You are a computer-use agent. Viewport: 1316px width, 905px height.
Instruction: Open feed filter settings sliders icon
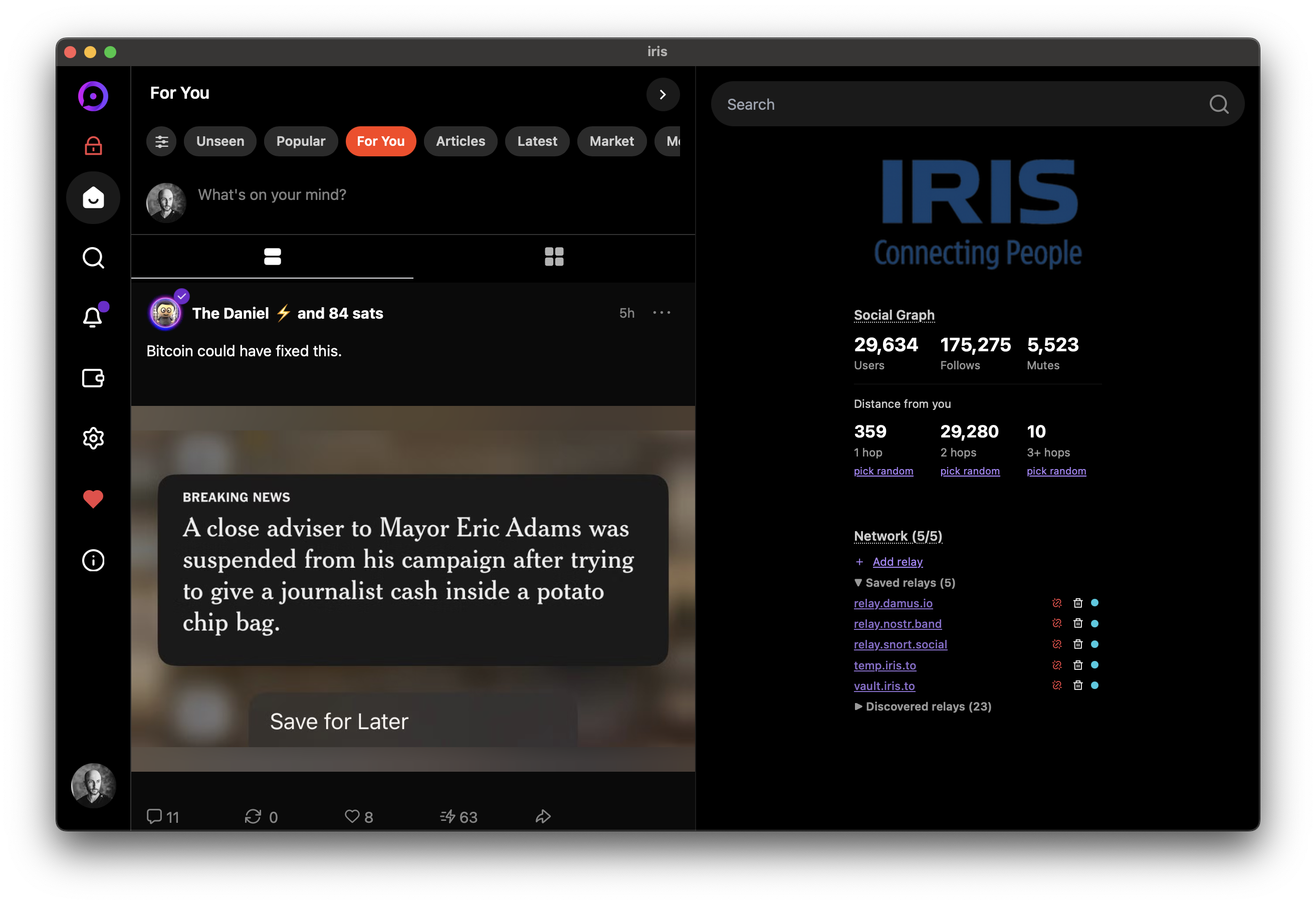pyautogui.click(x=161, y=141)
